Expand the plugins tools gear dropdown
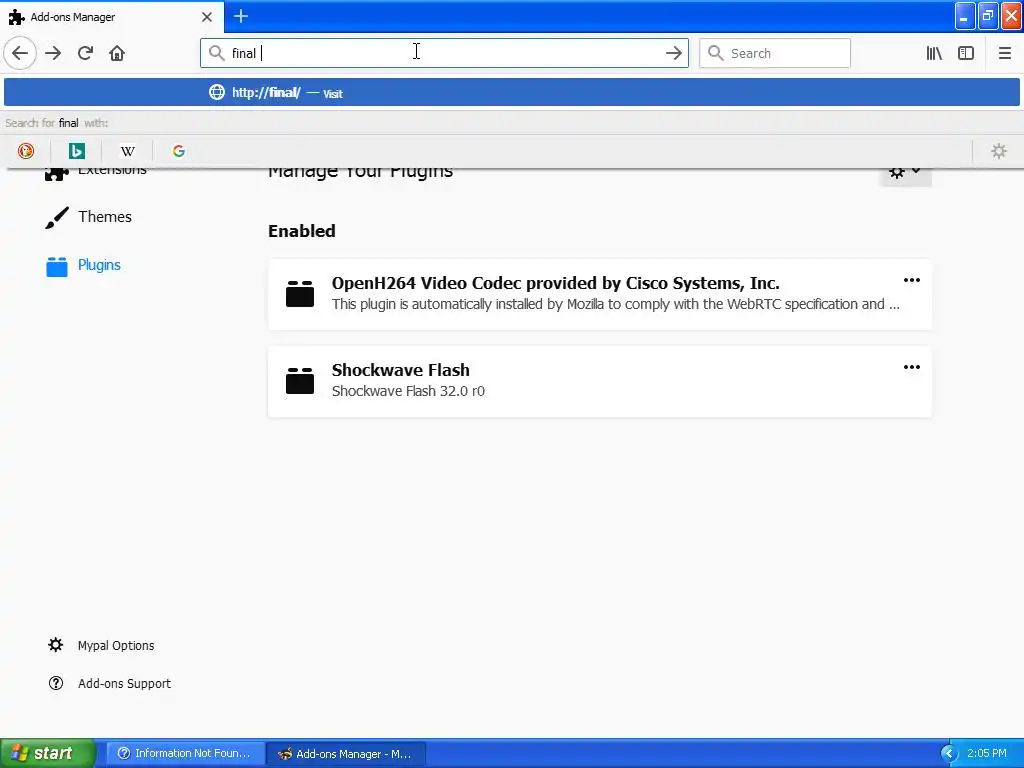Image resolution: width=1024 pixels, height=768 pixels. 905,173
